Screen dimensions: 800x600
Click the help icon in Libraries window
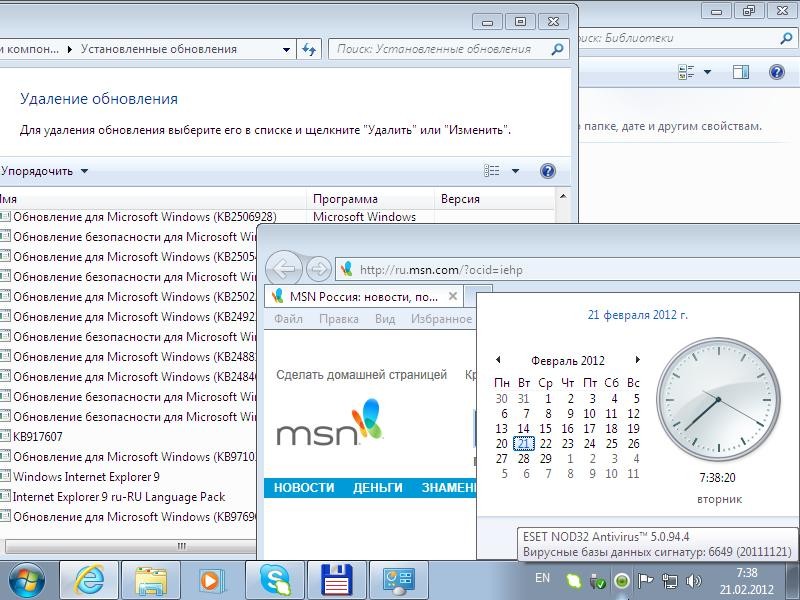click(x=777, y=72)
